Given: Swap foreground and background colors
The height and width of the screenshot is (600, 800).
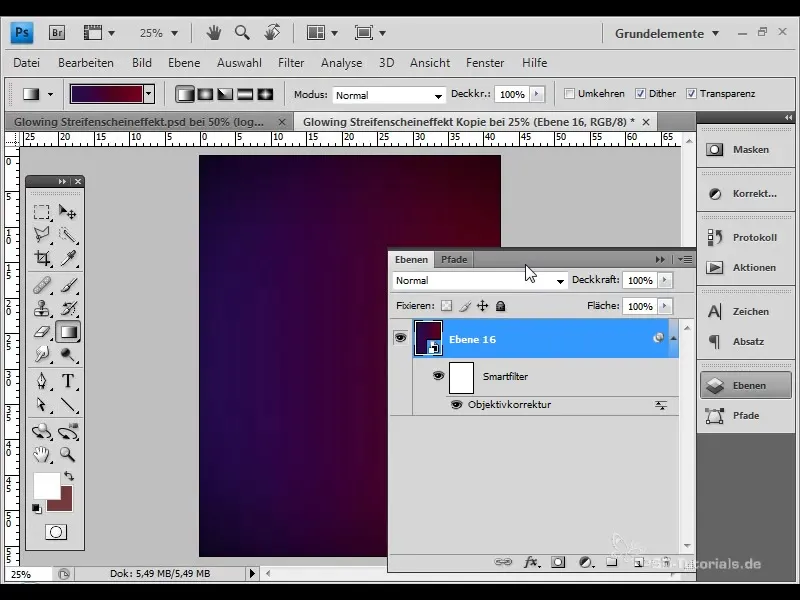Looking at the screenshot, I should coord(69,476).
